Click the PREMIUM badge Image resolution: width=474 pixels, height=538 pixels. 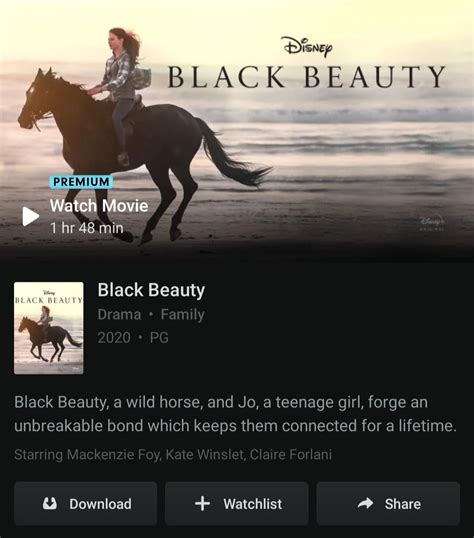(x=81, y=182)
